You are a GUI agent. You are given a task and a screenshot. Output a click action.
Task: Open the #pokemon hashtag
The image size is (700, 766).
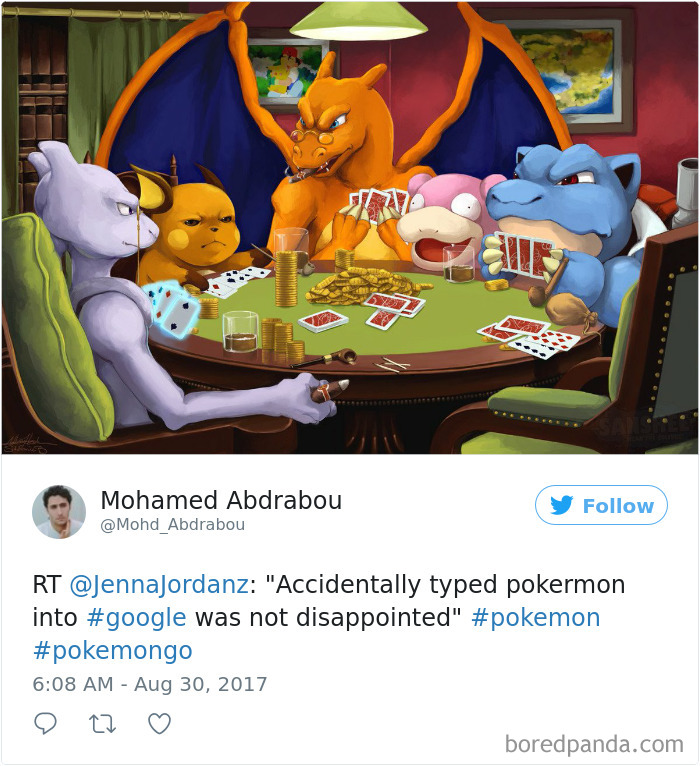535,617
